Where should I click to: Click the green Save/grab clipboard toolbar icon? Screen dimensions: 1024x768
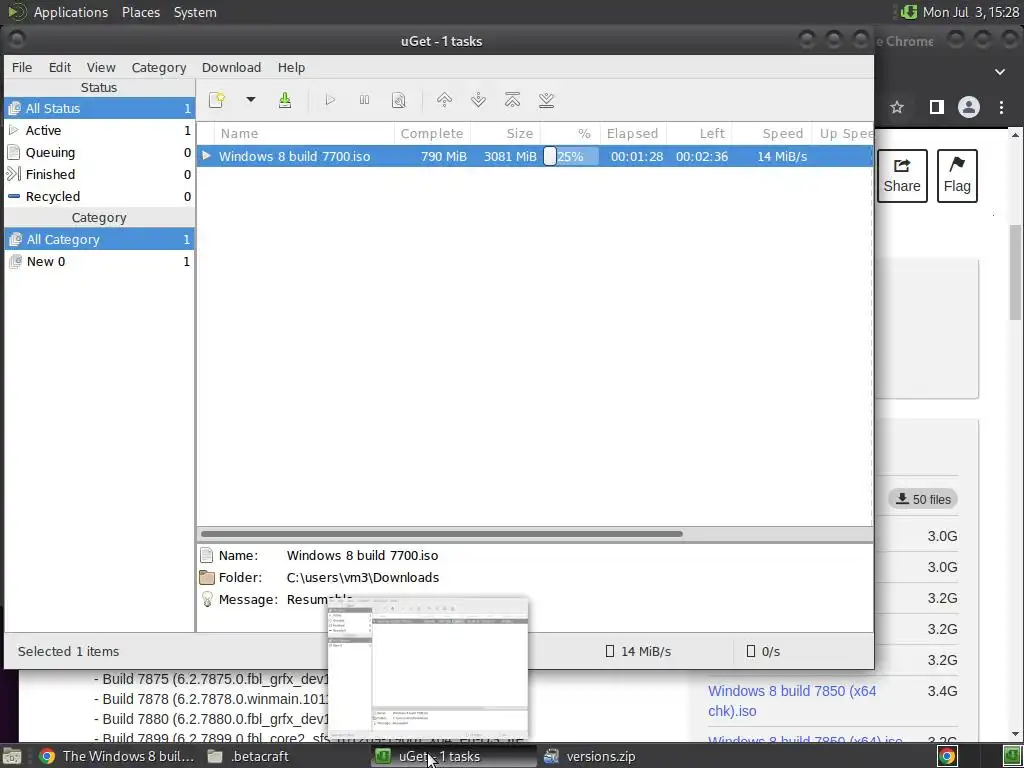[x=285, y=100]
